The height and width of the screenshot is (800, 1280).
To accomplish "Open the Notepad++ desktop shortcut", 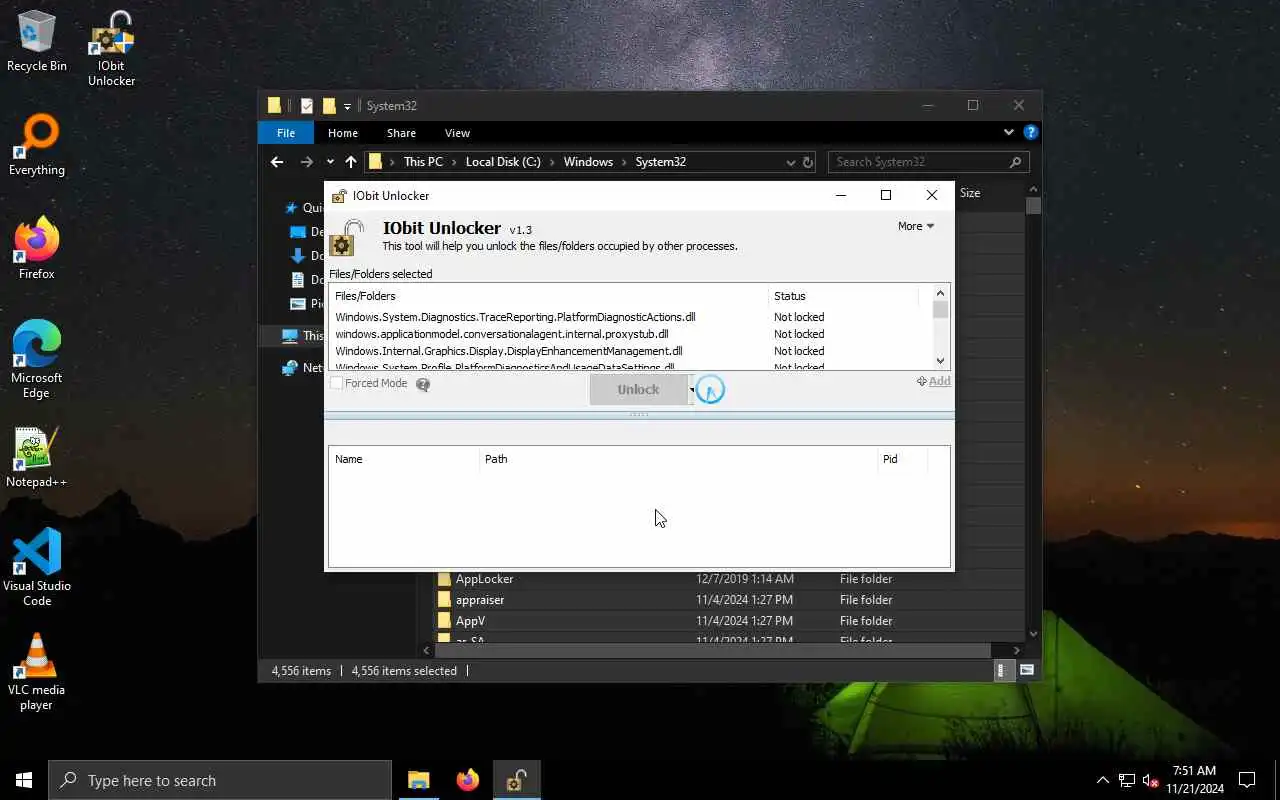I will tap(37, 457).
